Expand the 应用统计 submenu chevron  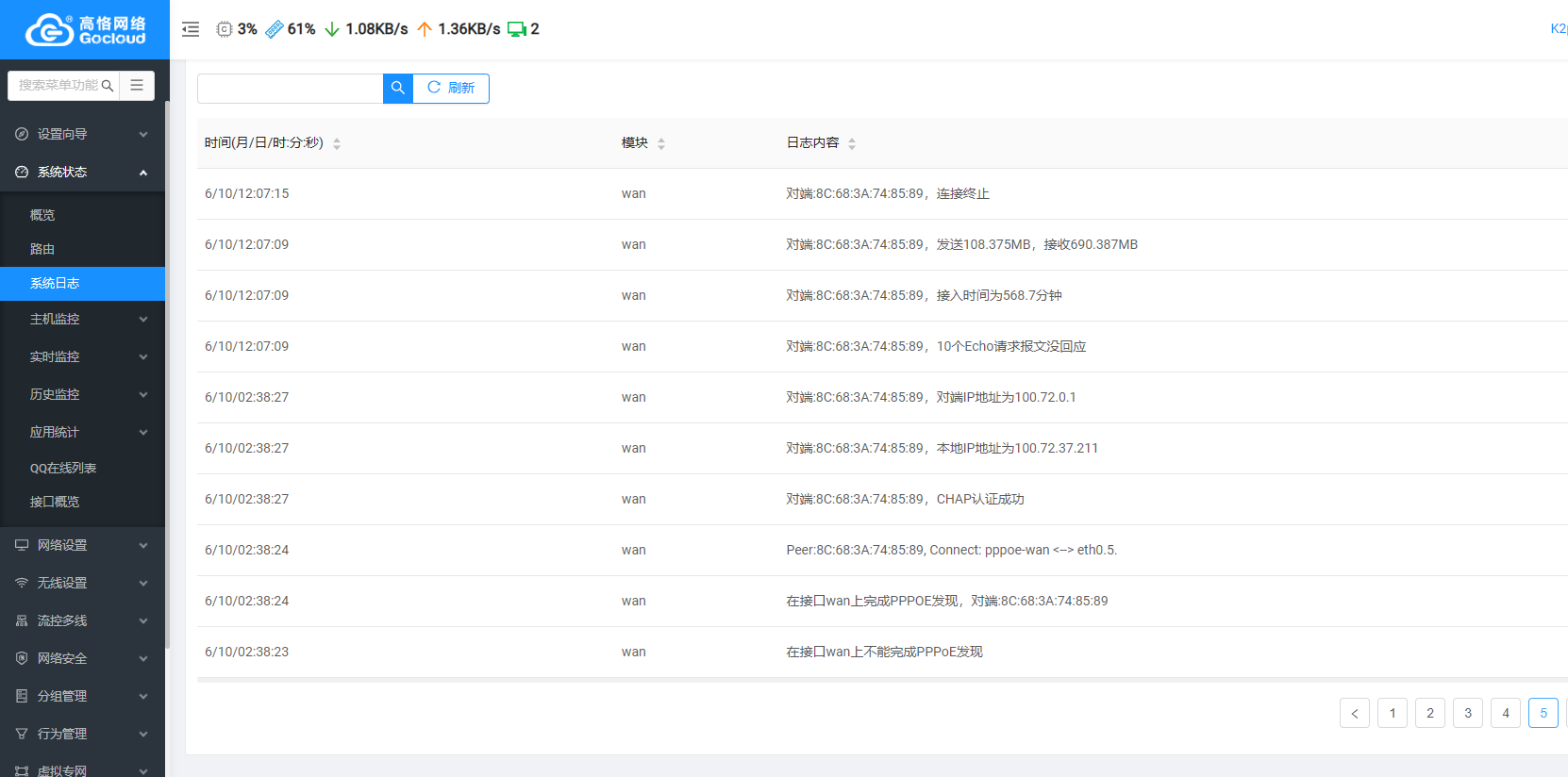pos(143,432)
